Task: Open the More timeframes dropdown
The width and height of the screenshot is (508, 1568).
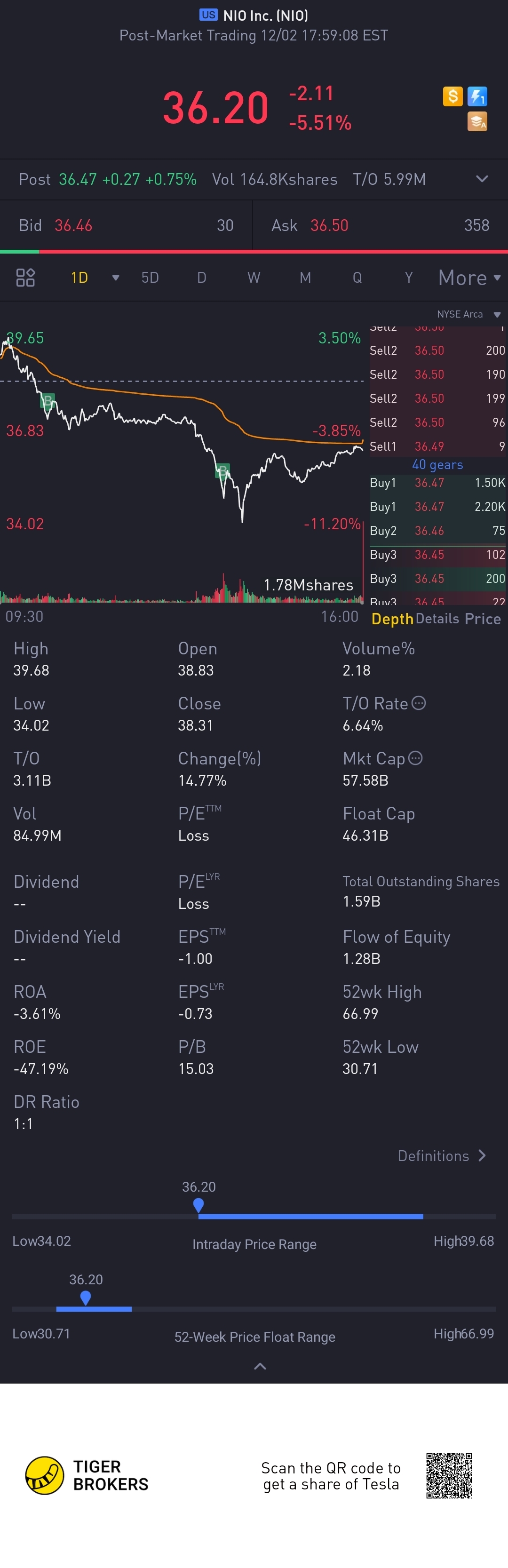Action: [x=469, y=278]
